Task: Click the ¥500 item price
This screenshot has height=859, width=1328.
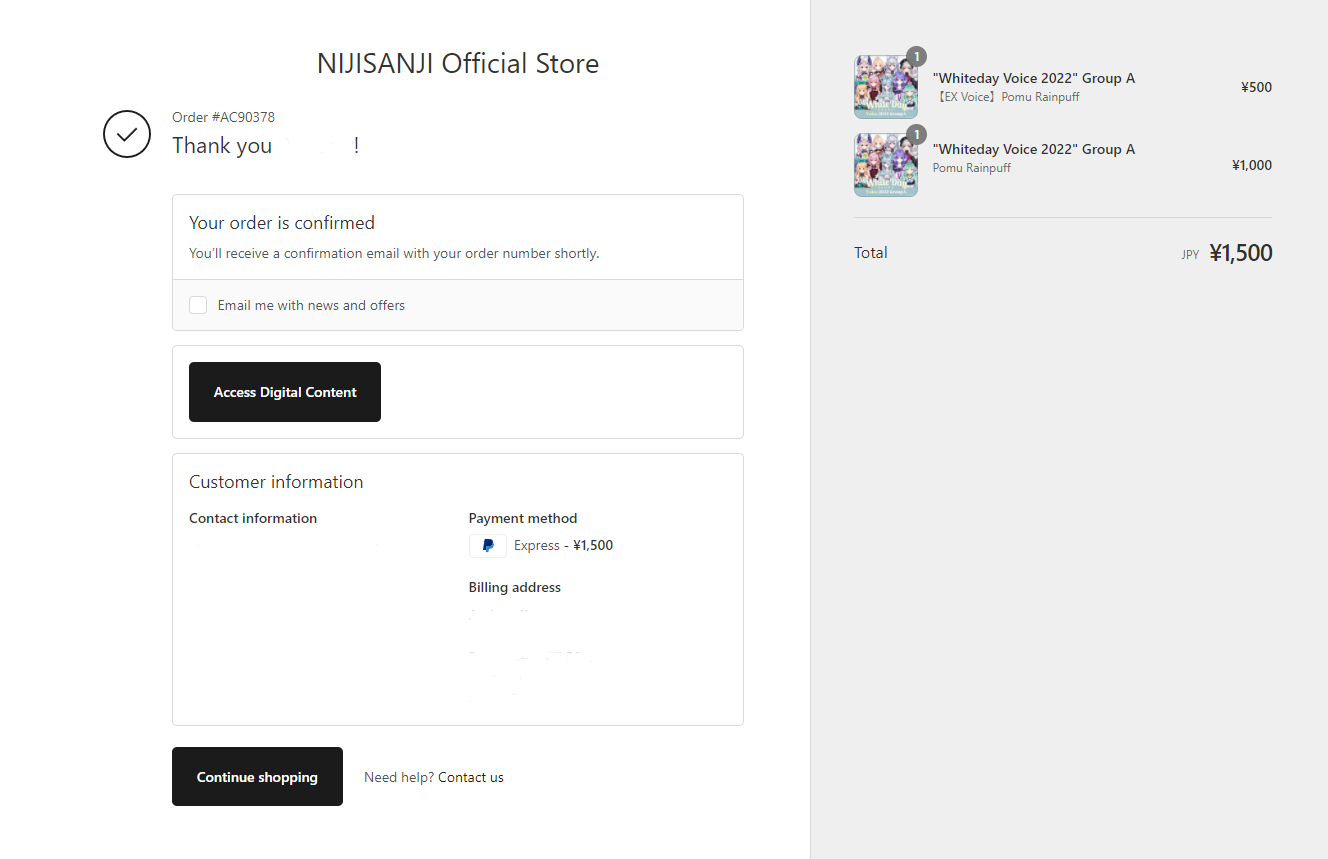Action: 1256,87
